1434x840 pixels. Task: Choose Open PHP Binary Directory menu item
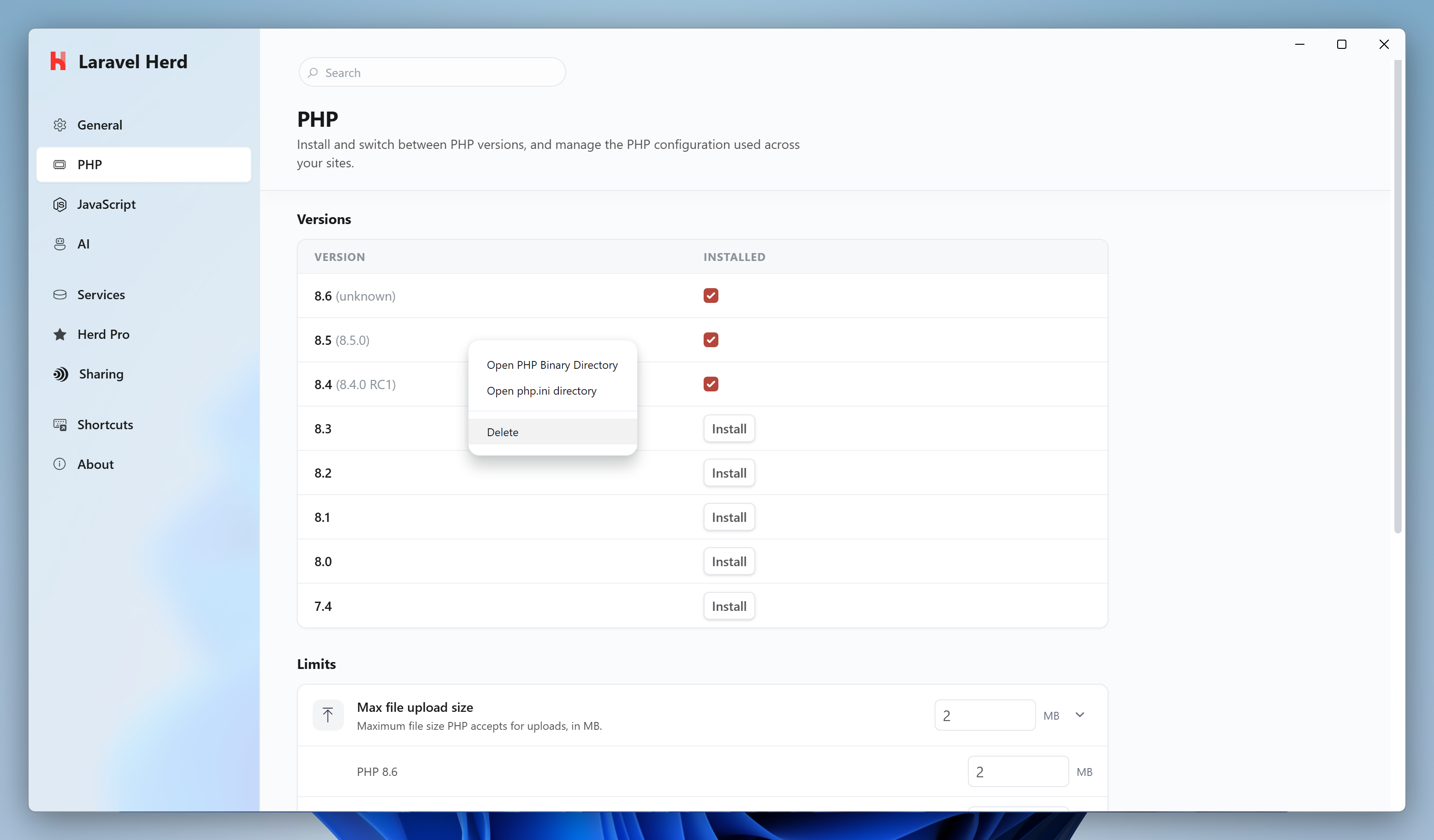click(x=552, y=365)
